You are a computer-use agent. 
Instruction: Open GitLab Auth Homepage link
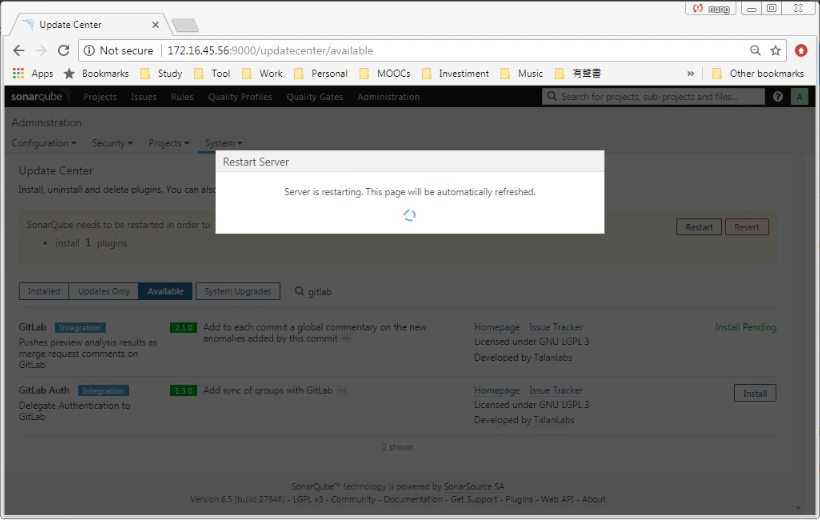(x=497, y=391)
